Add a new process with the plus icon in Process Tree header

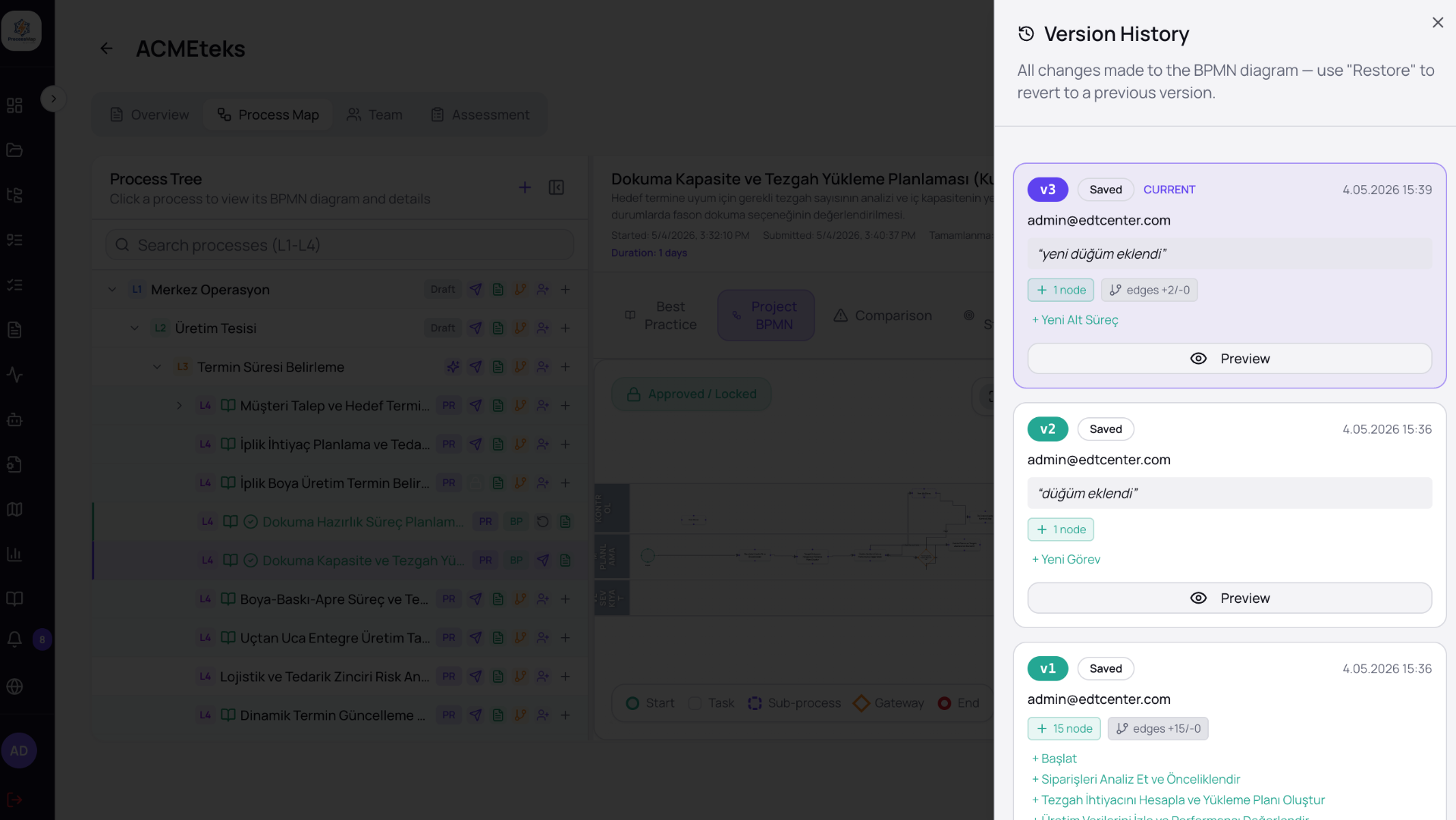[525, 187]
